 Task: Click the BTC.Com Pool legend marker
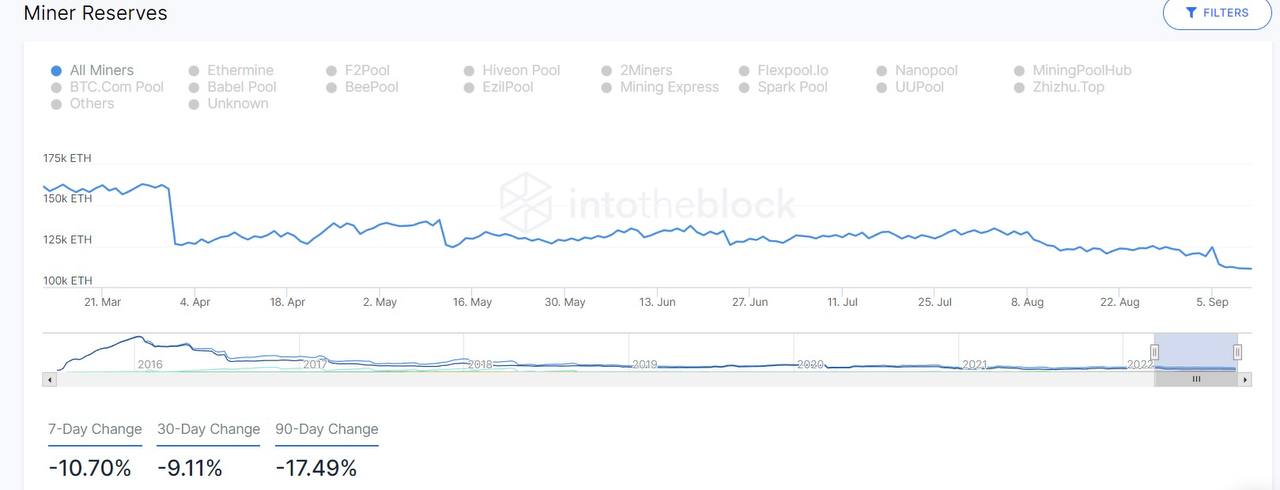[x=57, y=87]
